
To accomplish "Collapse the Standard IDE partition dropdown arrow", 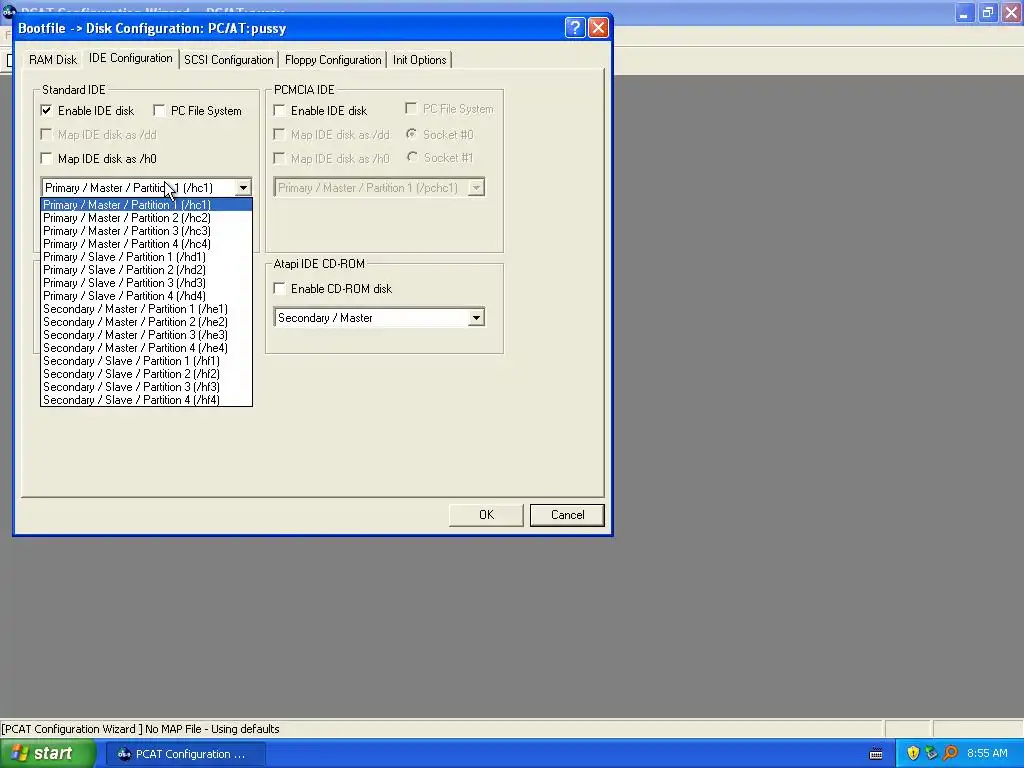I will click(x=243, y=187).
